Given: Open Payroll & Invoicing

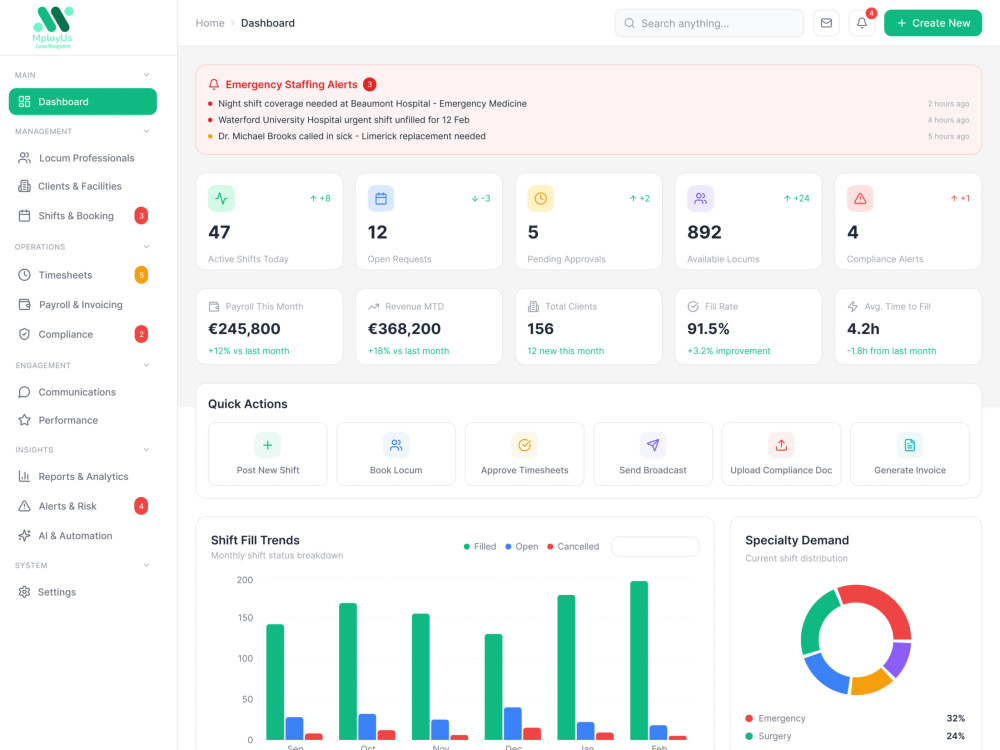Looking at the screenshot, I should tap(83, 304).
